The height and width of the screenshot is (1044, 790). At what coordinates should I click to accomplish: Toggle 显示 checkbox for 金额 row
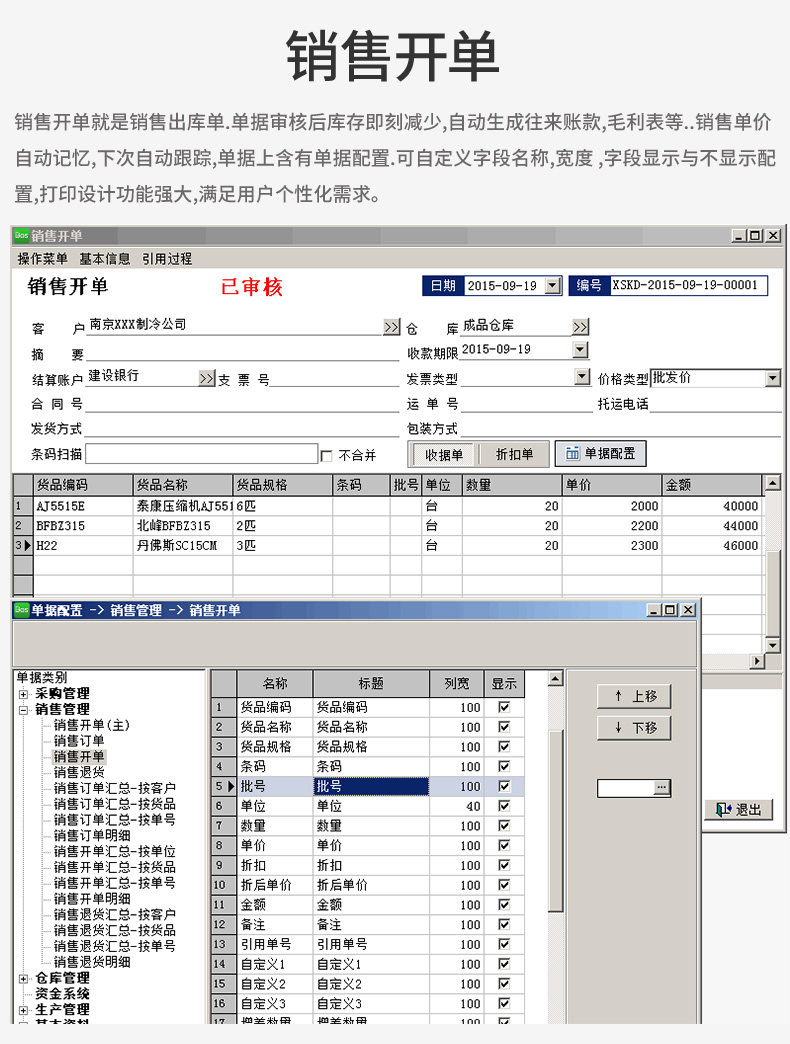click(504, 905)
